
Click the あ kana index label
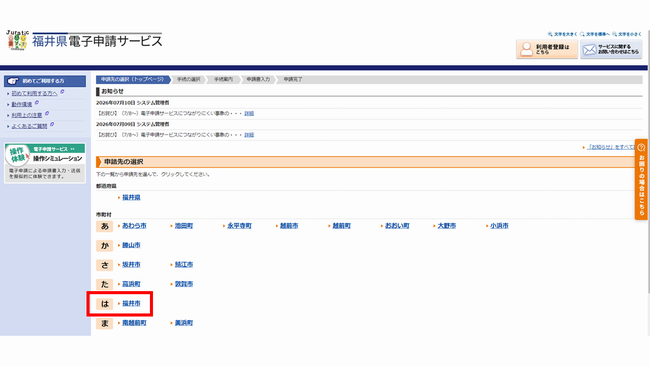click(x=104, y=226)
